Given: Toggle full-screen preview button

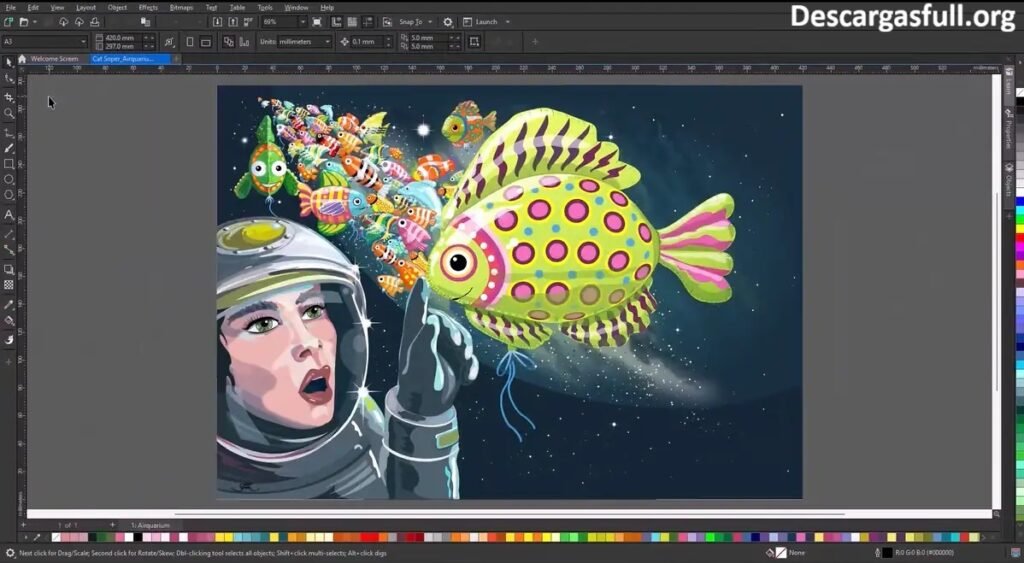Looking at the screenshot, I should point(317,22).
